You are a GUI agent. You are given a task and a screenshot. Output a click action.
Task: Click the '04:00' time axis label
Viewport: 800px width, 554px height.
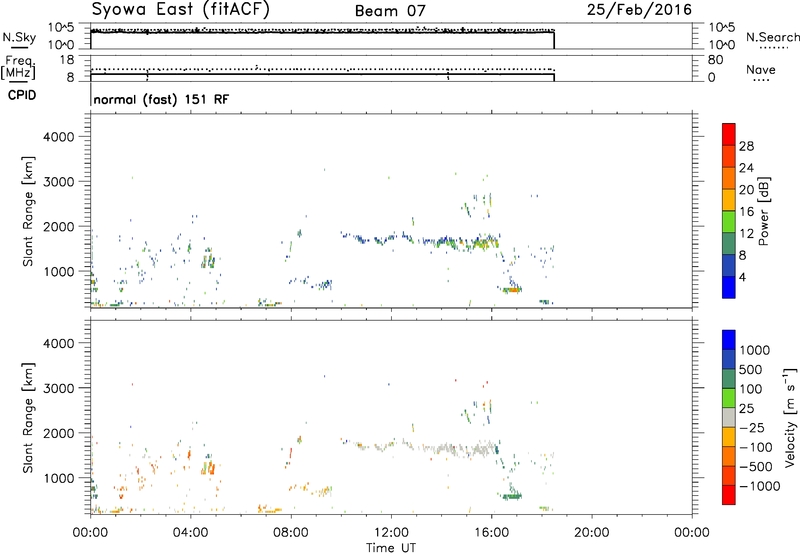[x=190, y=533]
